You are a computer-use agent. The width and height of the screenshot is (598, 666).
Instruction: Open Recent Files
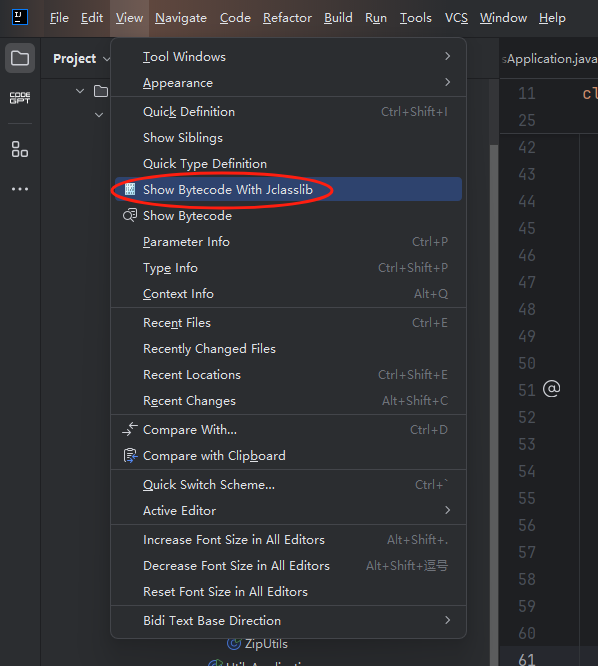(x=288, y=322)
